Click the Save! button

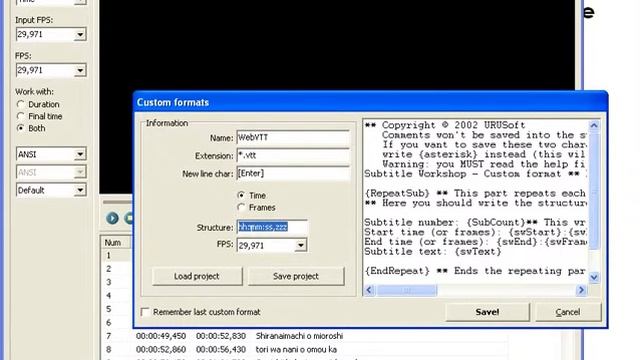point(487,312)
